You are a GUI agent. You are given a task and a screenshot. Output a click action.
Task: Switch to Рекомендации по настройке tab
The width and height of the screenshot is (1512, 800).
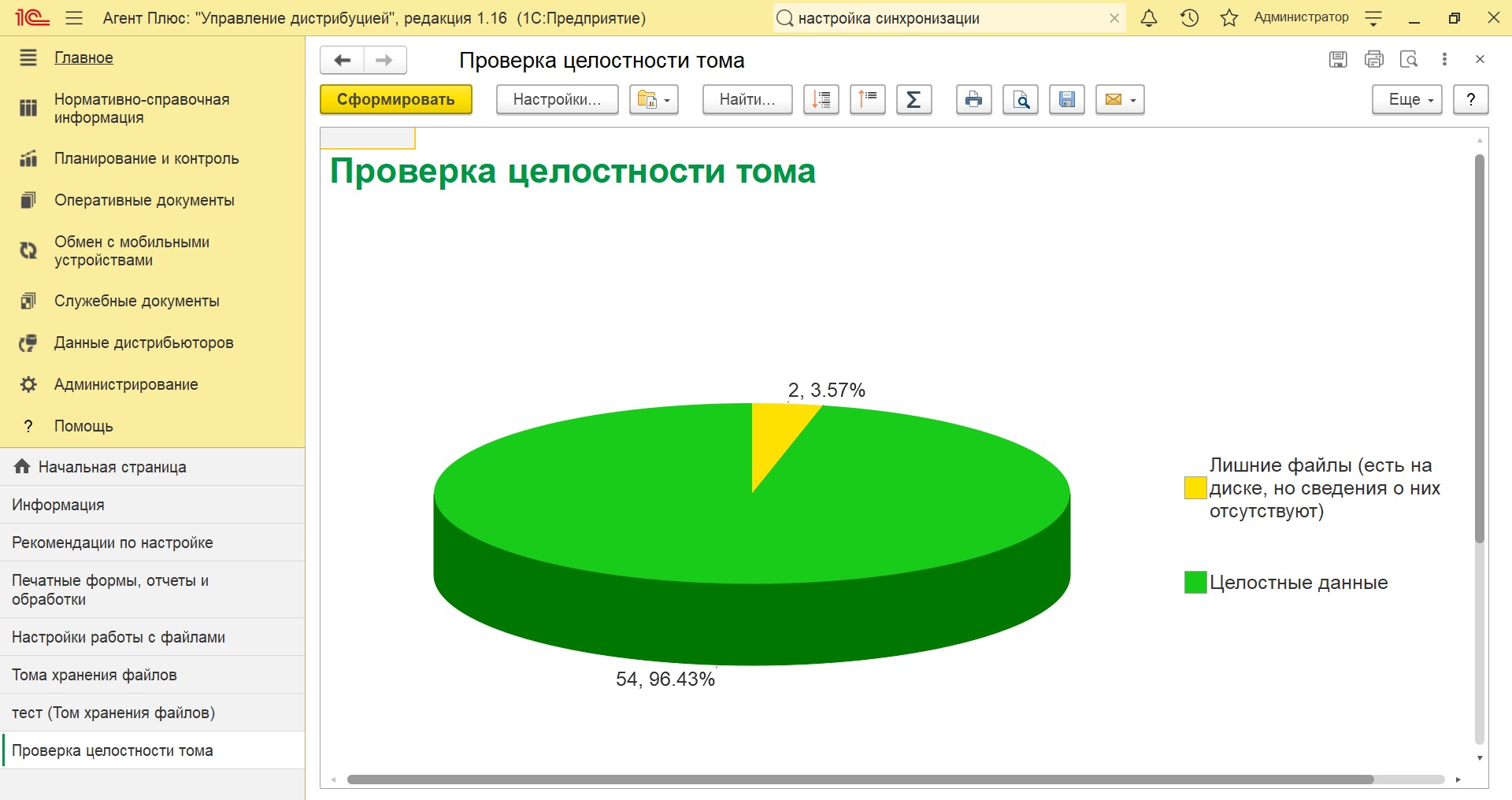pos(153,543)
